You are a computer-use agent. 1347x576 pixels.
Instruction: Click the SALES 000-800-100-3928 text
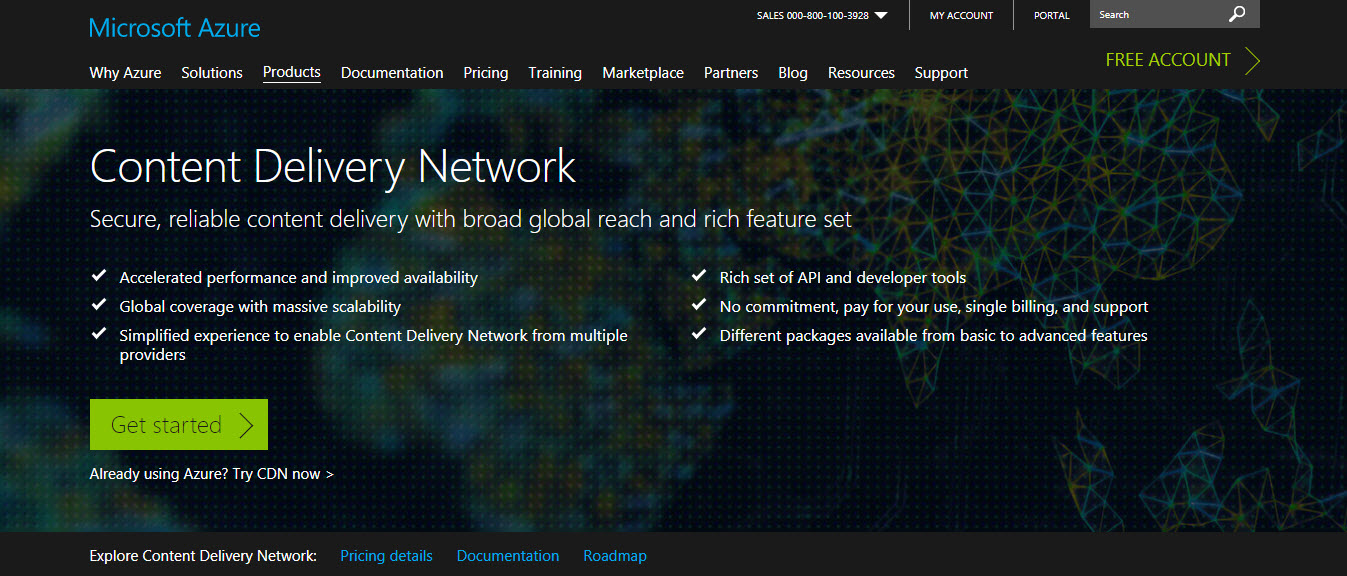click(x=813, y=15)
